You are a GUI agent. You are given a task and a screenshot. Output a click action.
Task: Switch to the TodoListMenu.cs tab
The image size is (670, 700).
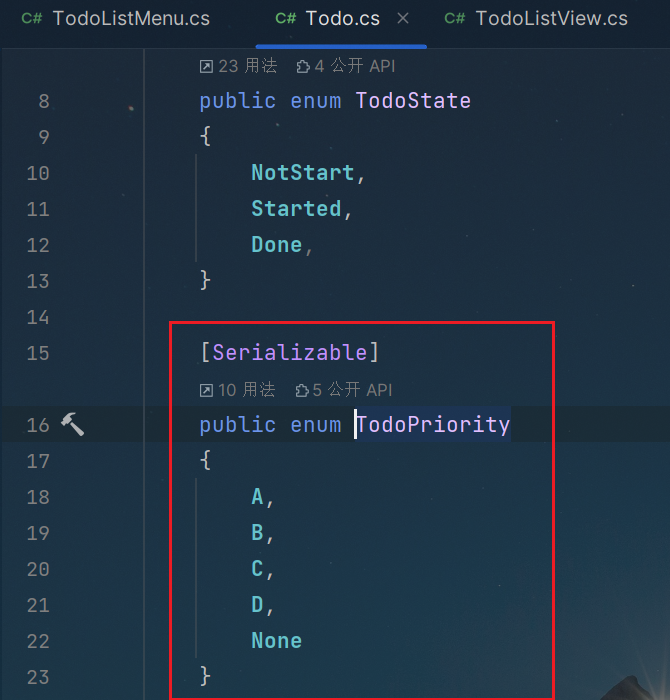tap(116, 19)
